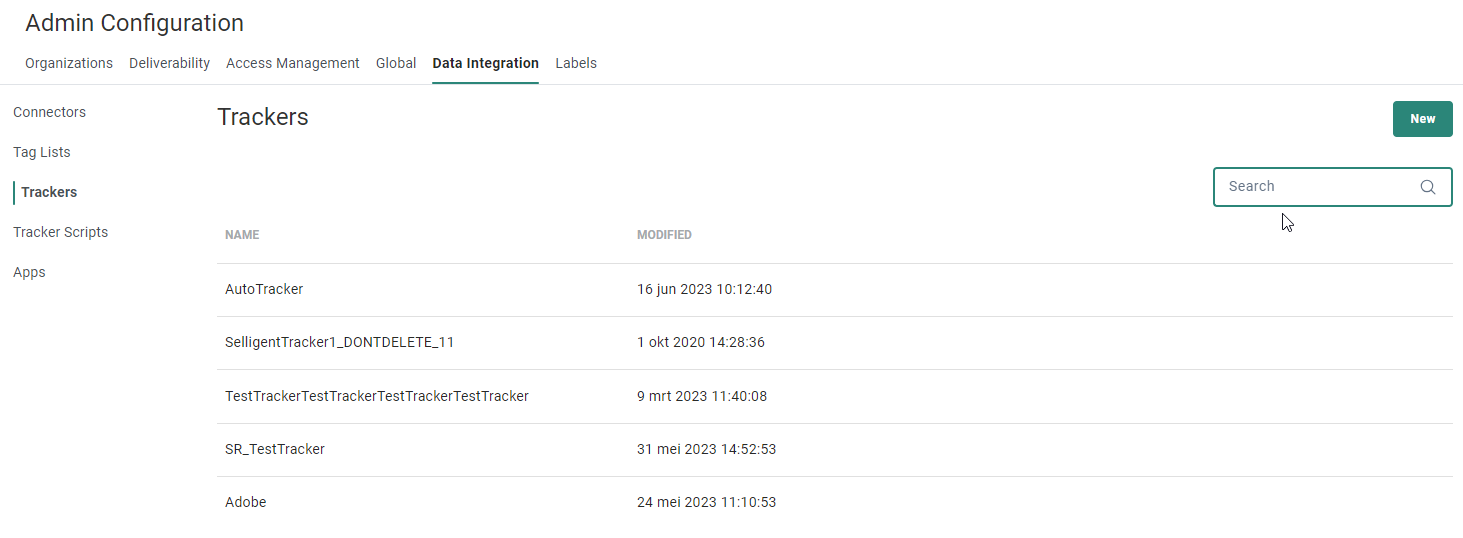This screenshot has height=538, width=1463.
Task: Go to the Access Management tab
Action: 292,63
